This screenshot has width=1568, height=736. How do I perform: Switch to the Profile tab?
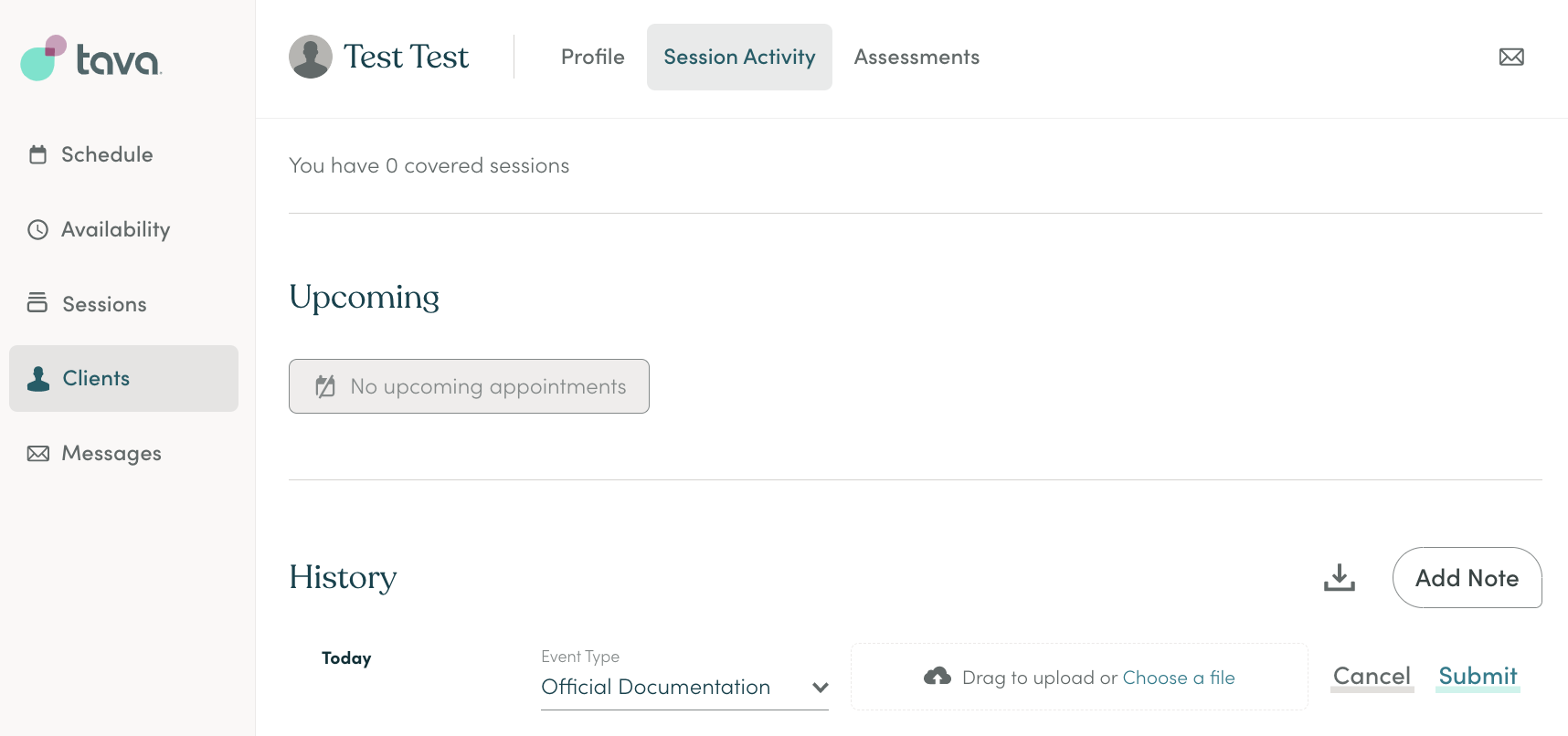pos(593,57)
